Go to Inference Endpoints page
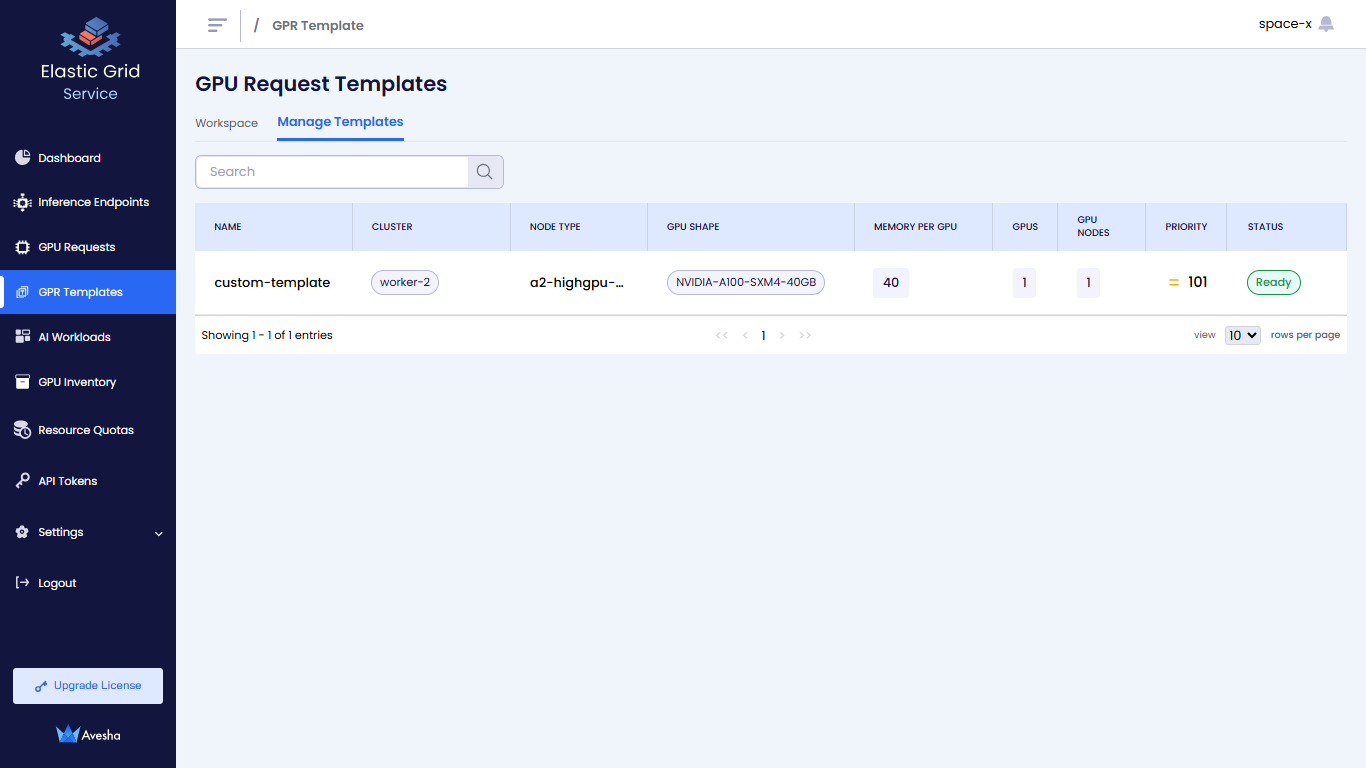Screen dimensions: 1366x768 [x=93, y=202]
